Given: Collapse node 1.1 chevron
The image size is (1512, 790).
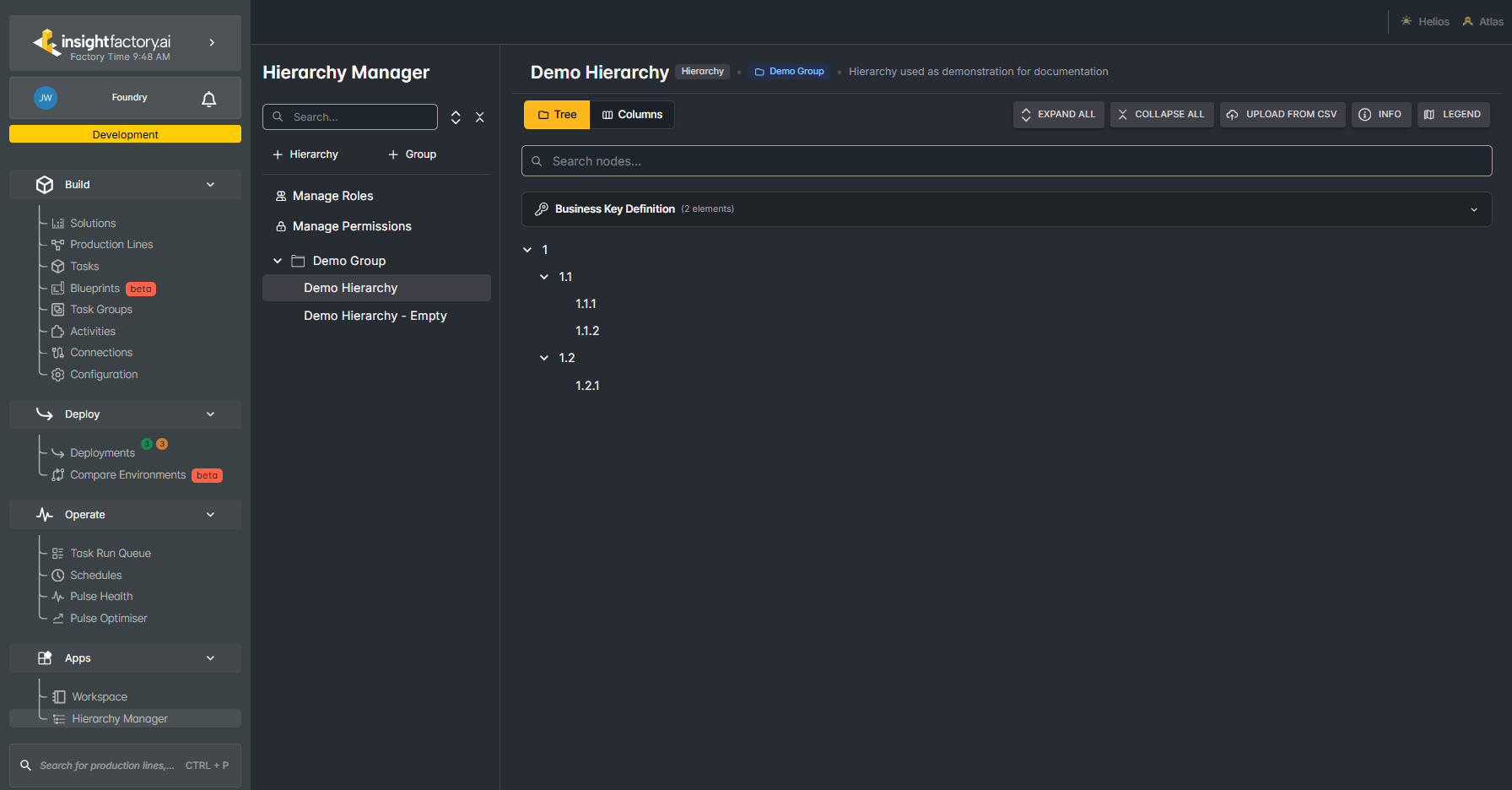Looking at the screenshot, I should pyautogui.click(x=544, y=277).
